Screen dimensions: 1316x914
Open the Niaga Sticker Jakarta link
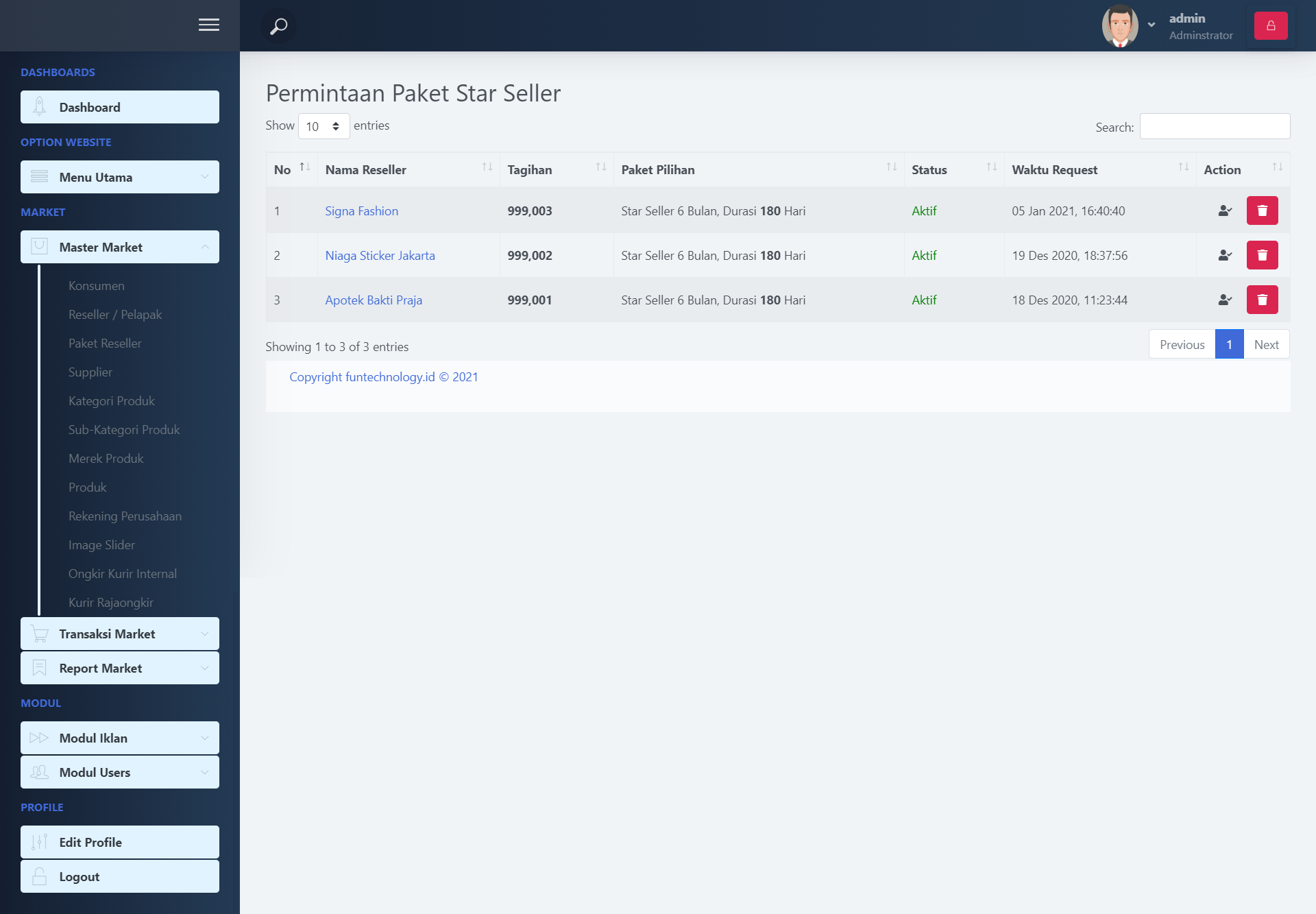click(x=380, y=256)
